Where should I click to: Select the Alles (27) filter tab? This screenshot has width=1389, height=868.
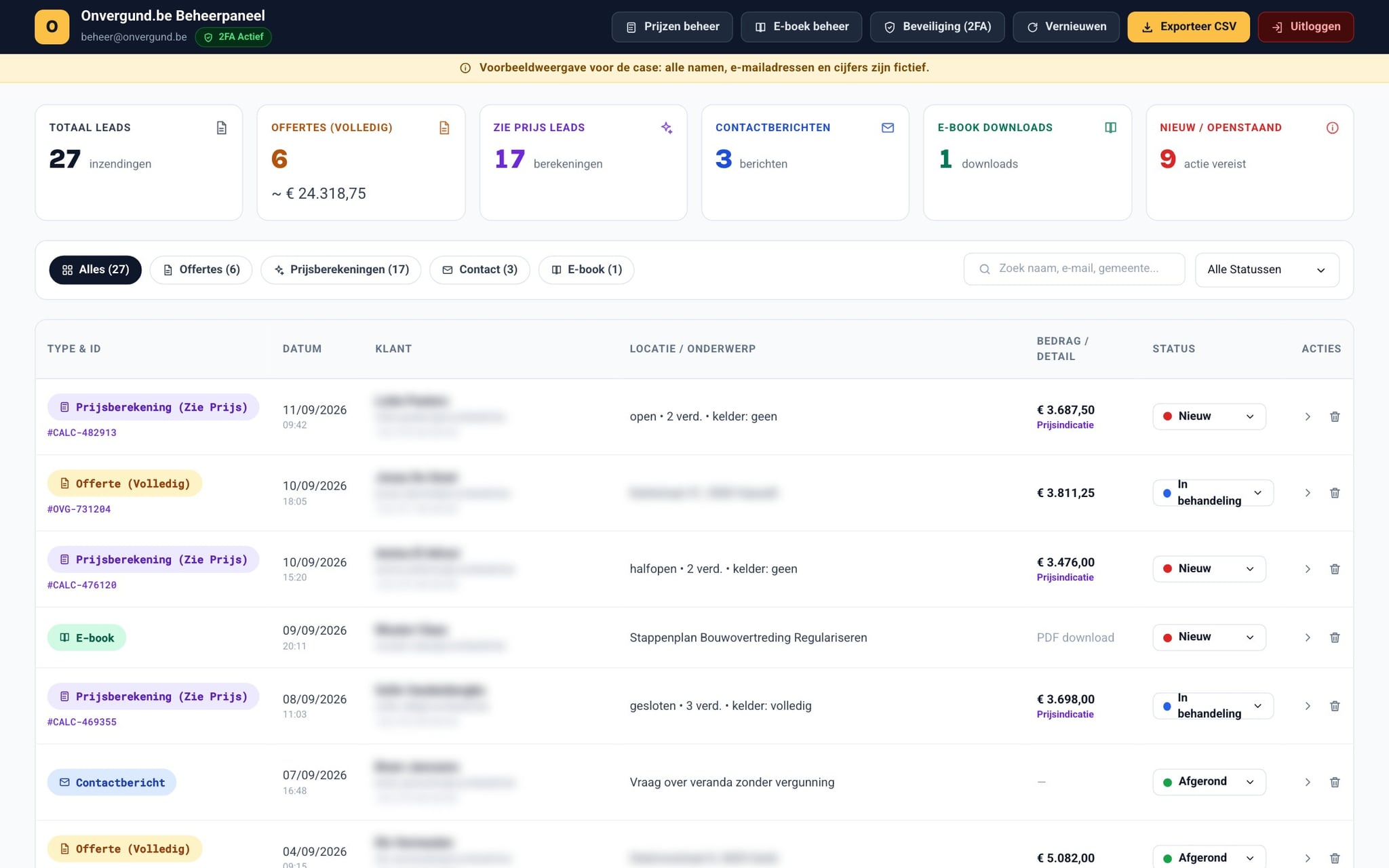coord(95,270)
